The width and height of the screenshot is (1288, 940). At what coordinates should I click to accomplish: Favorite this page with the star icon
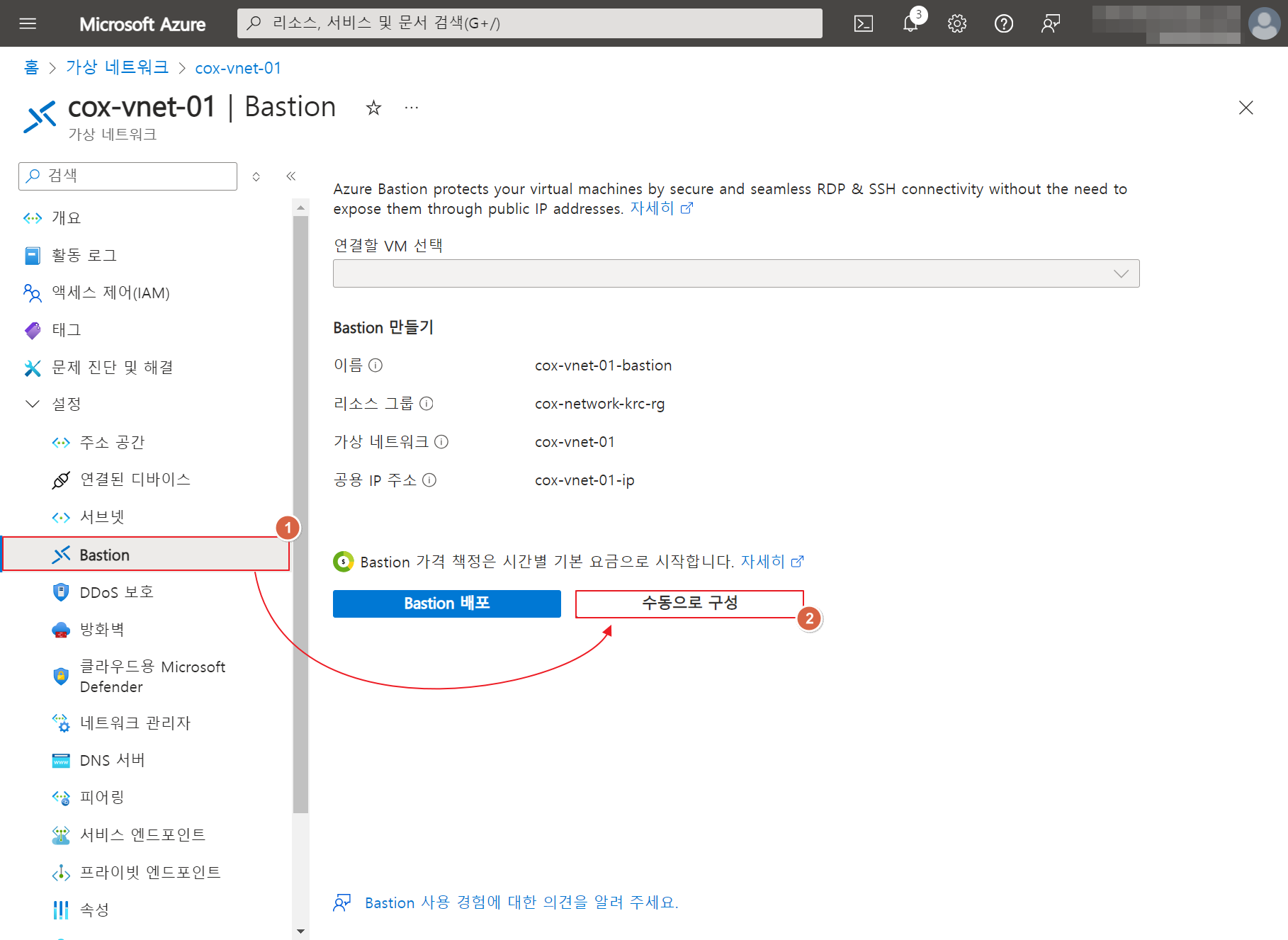(x=373, y=108)
